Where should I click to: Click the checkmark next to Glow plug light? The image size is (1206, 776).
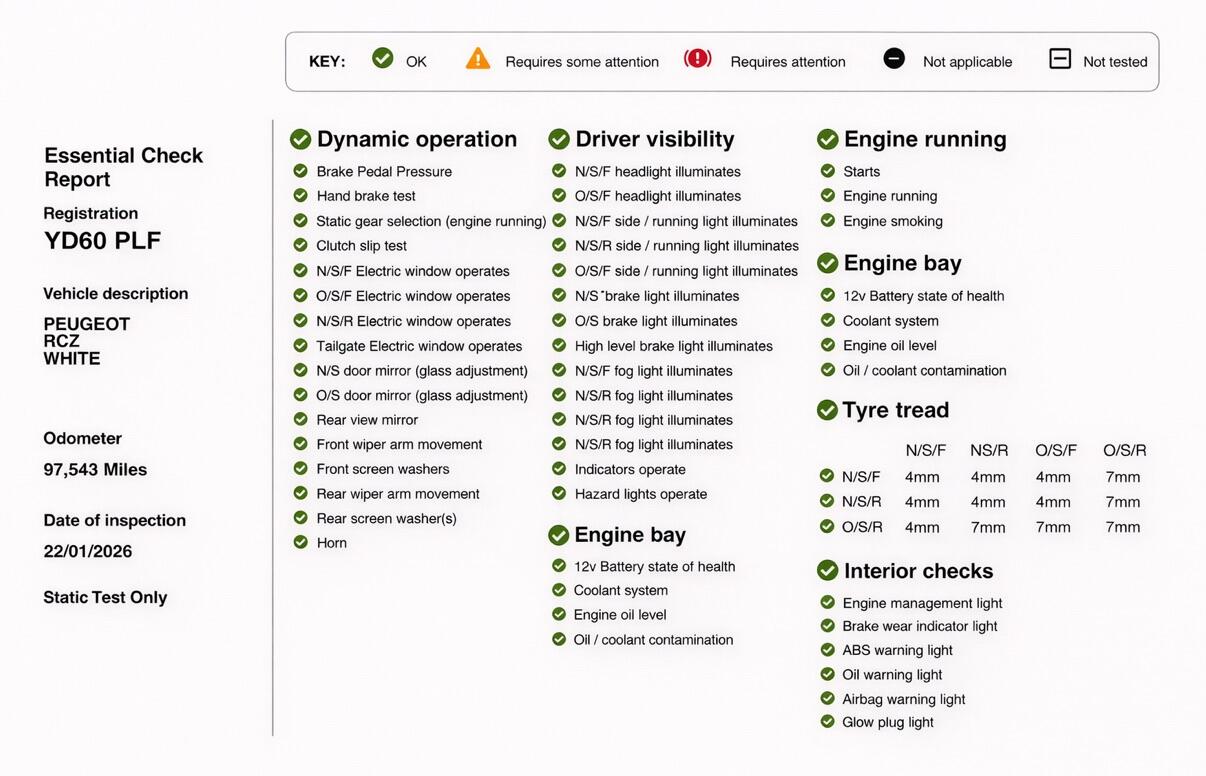(827, 721)
